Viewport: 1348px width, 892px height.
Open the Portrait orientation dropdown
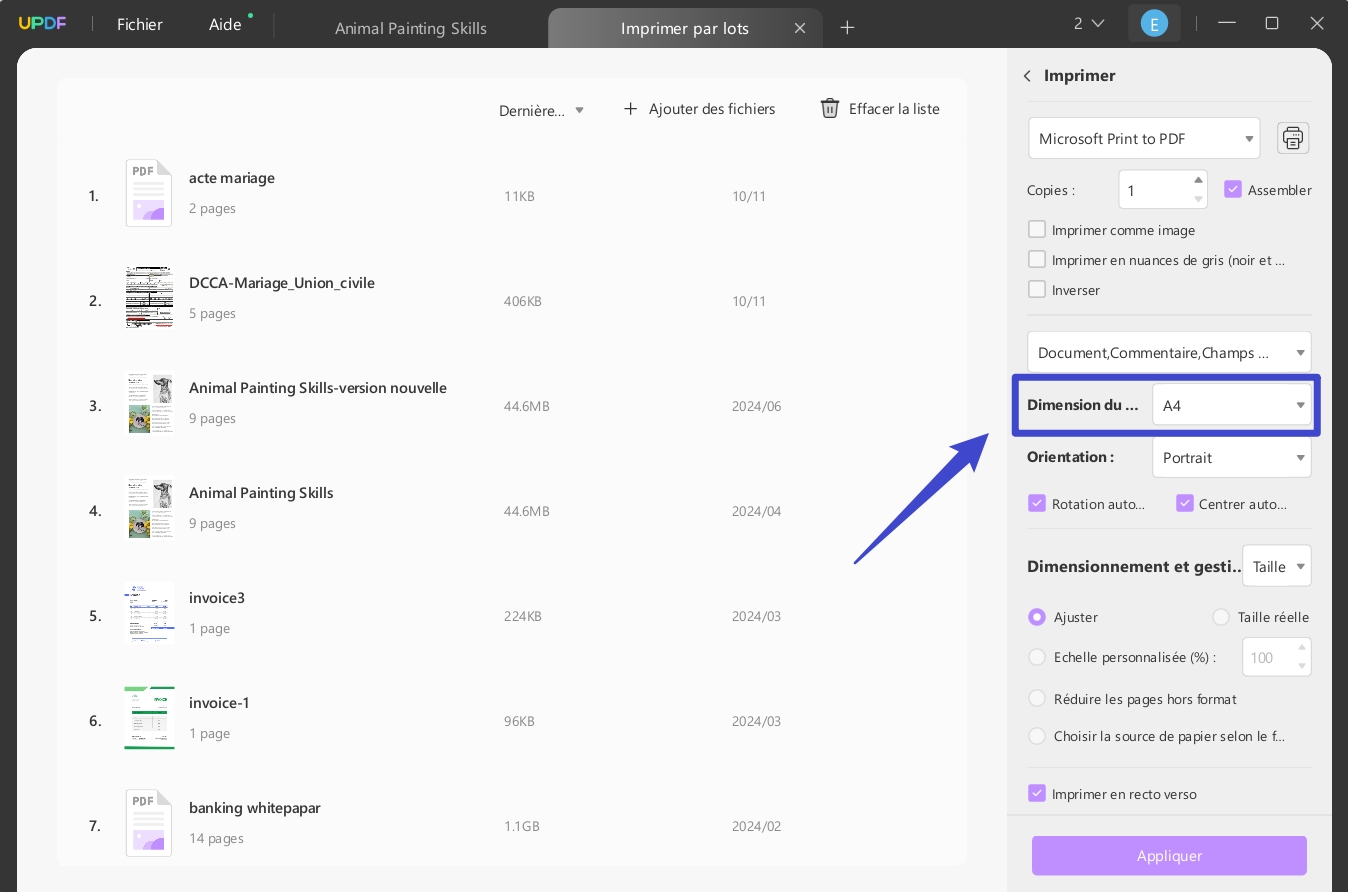tap(1232, 457)
